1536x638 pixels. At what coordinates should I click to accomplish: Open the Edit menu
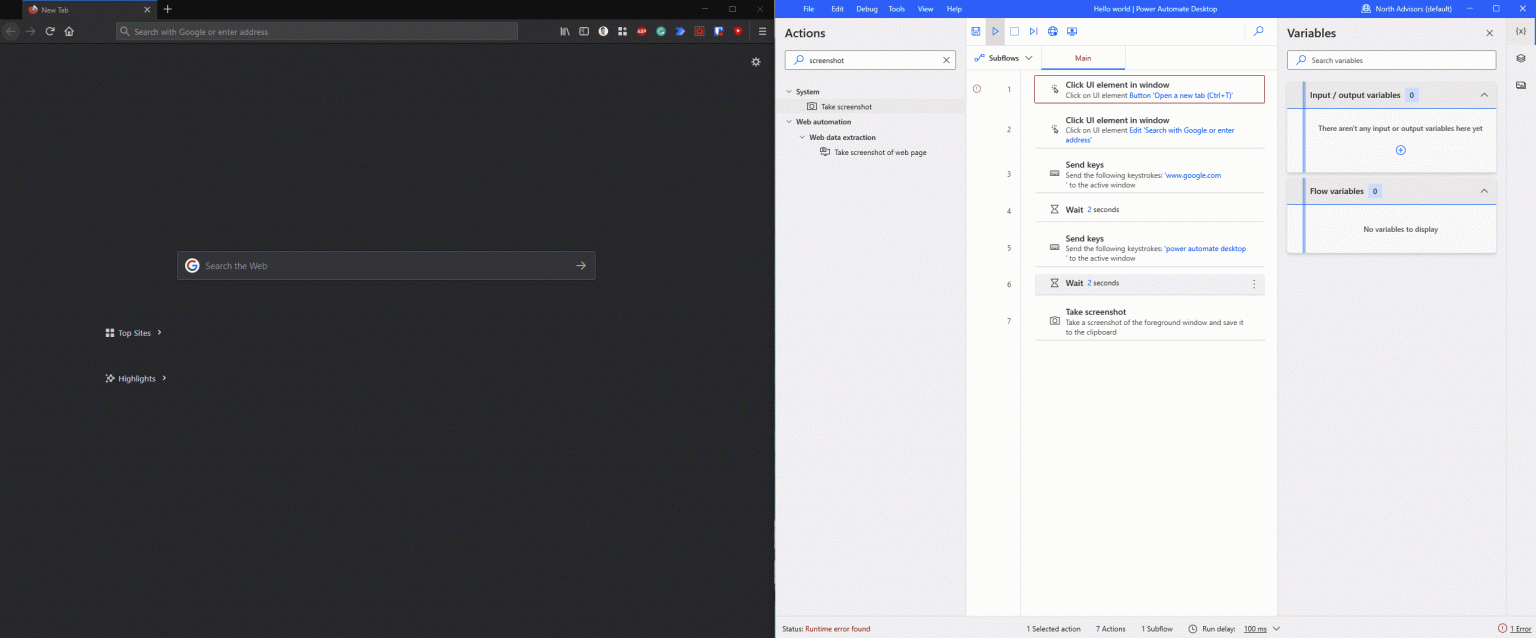837,8
